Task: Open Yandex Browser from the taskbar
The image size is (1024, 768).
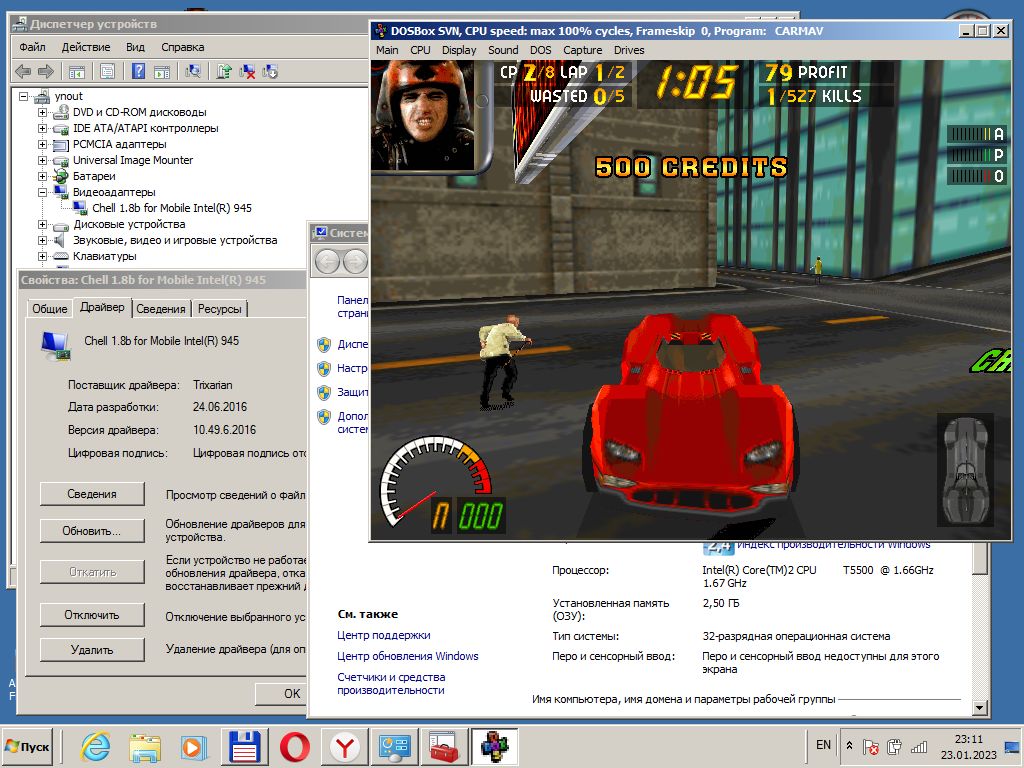Action: click(x=343, y=746)
